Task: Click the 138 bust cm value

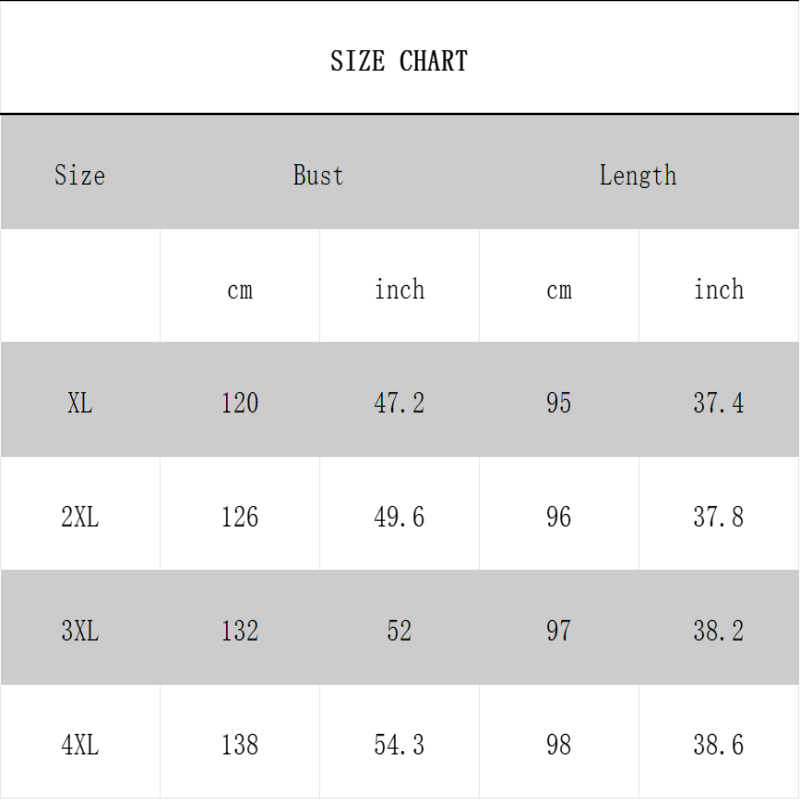Action: (240, 745)
